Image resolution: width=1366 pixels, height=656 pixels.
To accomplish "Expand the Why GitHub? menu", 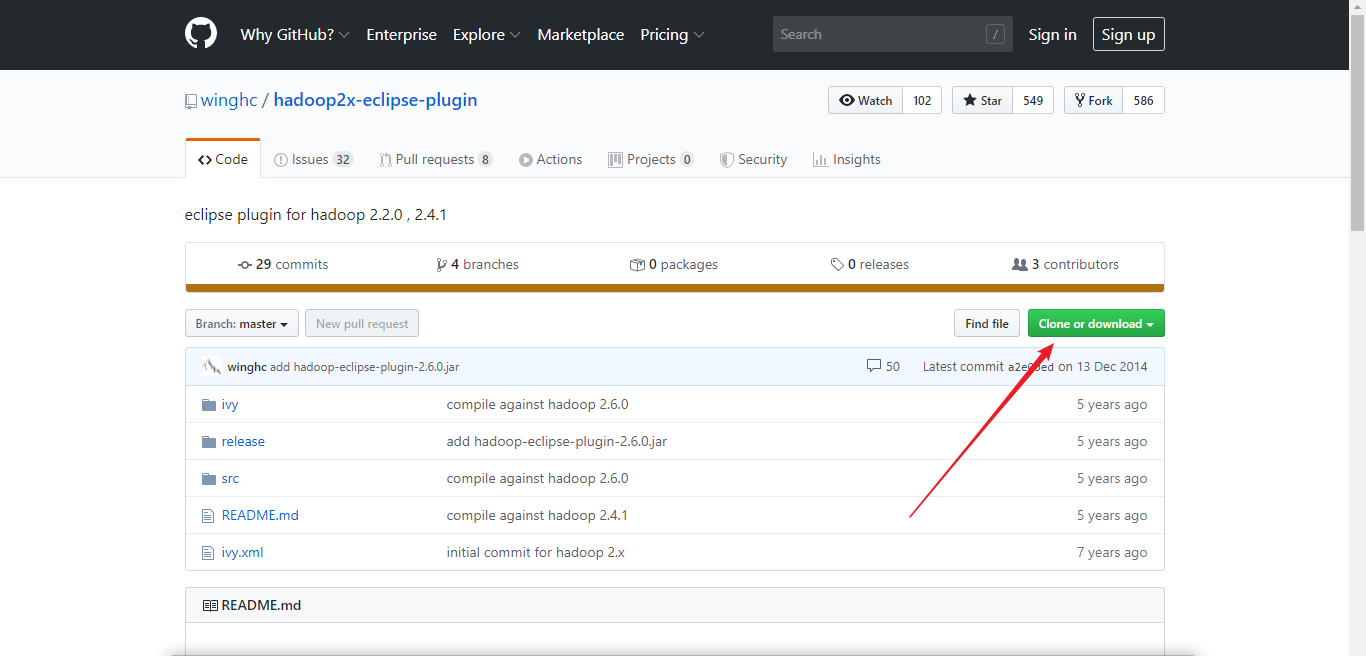I will [295, 34].
